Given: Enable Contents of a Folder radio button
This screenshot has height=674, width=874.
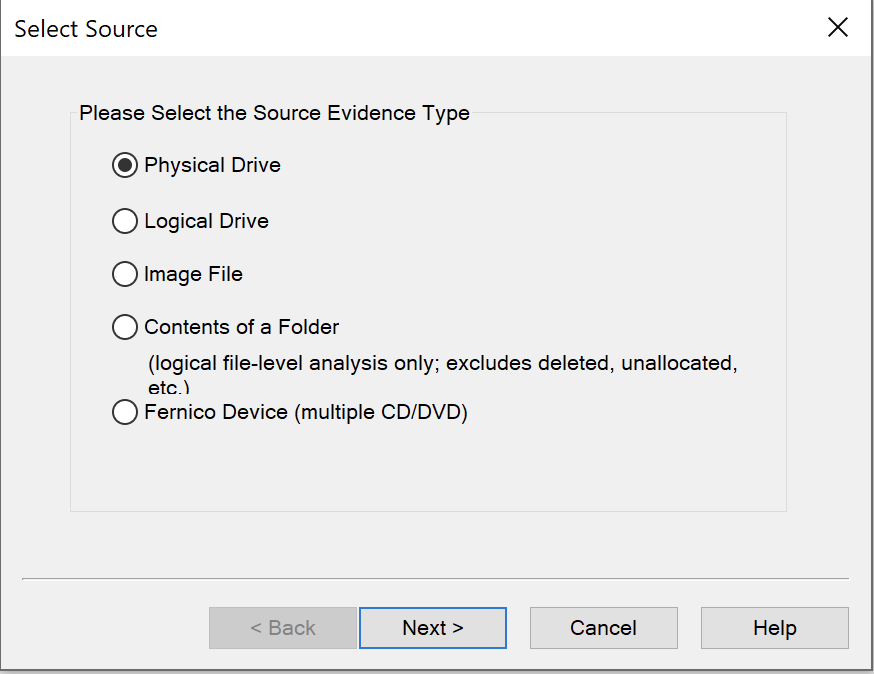Looking at the screenshot, I should pos(125,327).
